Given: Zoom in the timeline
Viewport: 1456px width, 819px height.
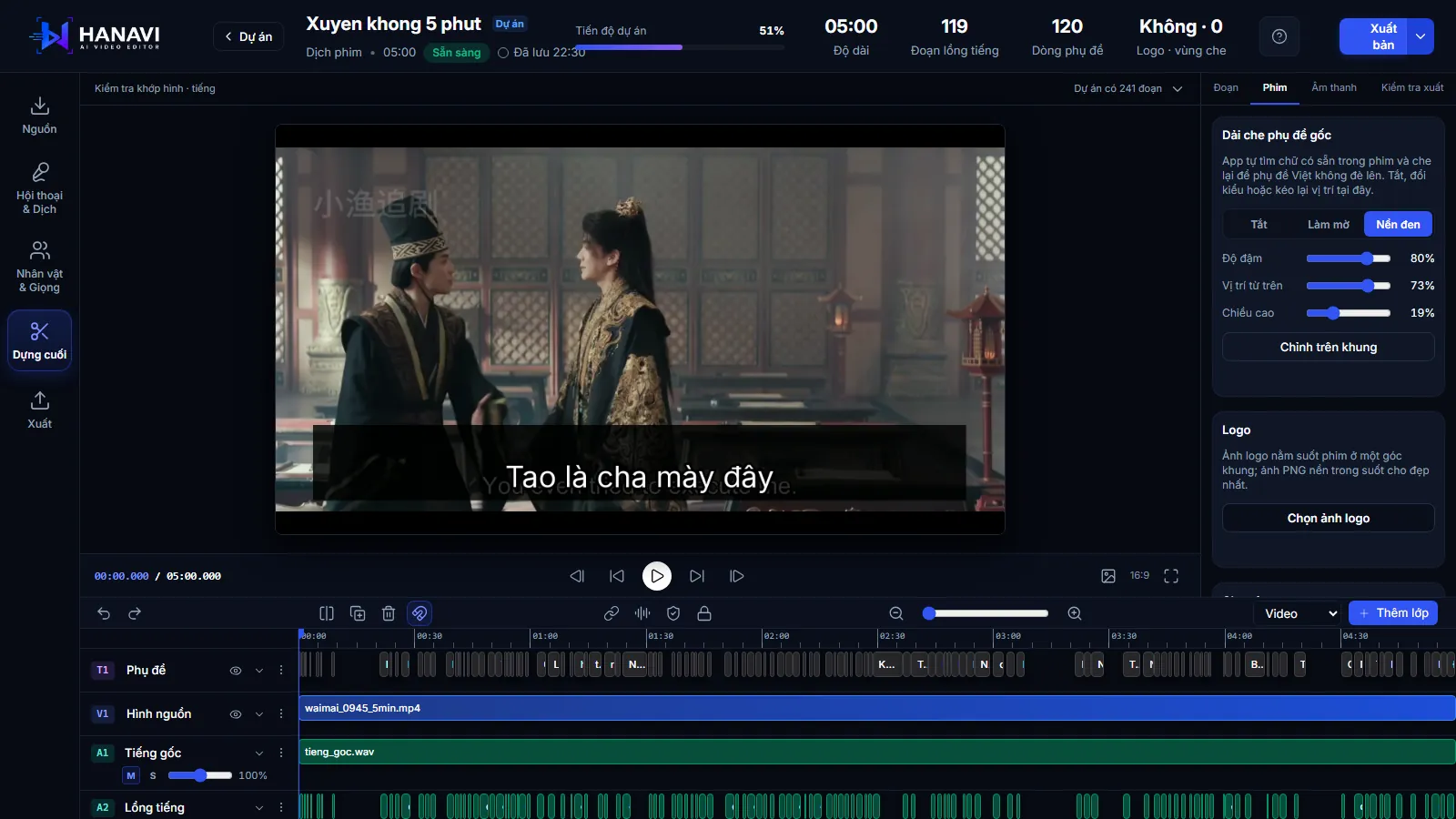Looking at the screenshot, I should 1075,613.
